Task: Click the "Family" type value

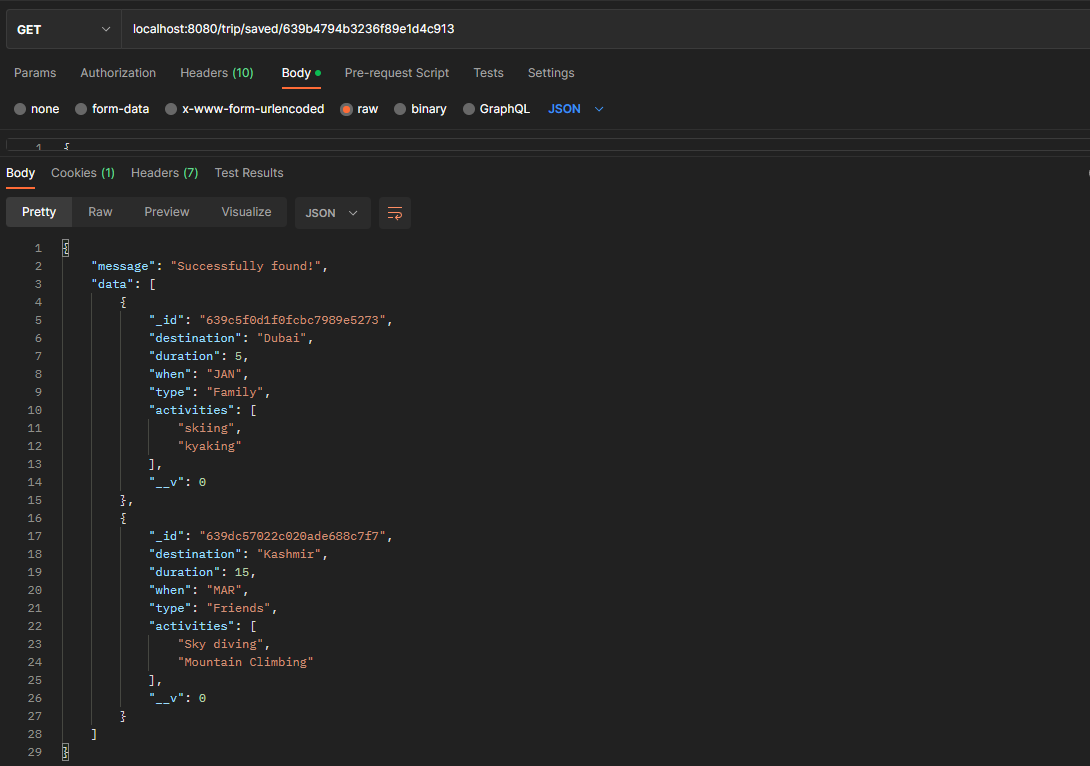Action: pyautogui.click(x=235, y=392)
